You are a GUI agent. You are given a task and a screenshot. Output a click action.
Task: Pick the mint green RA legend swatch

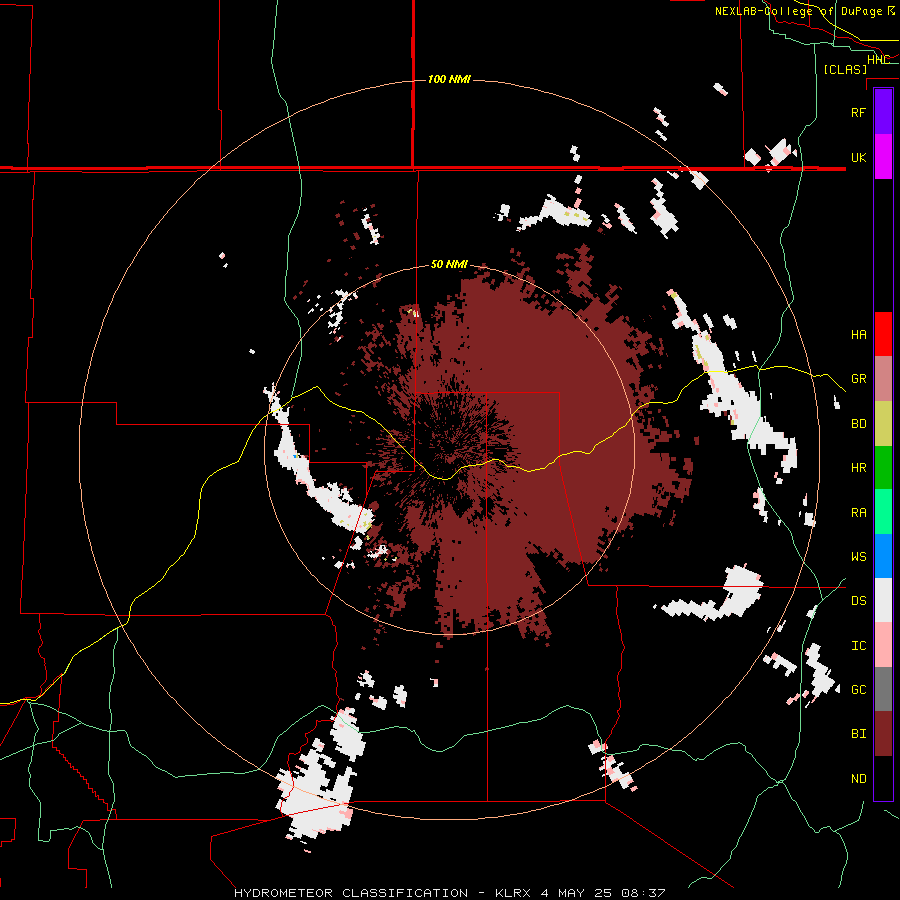(x=883, y=512)
